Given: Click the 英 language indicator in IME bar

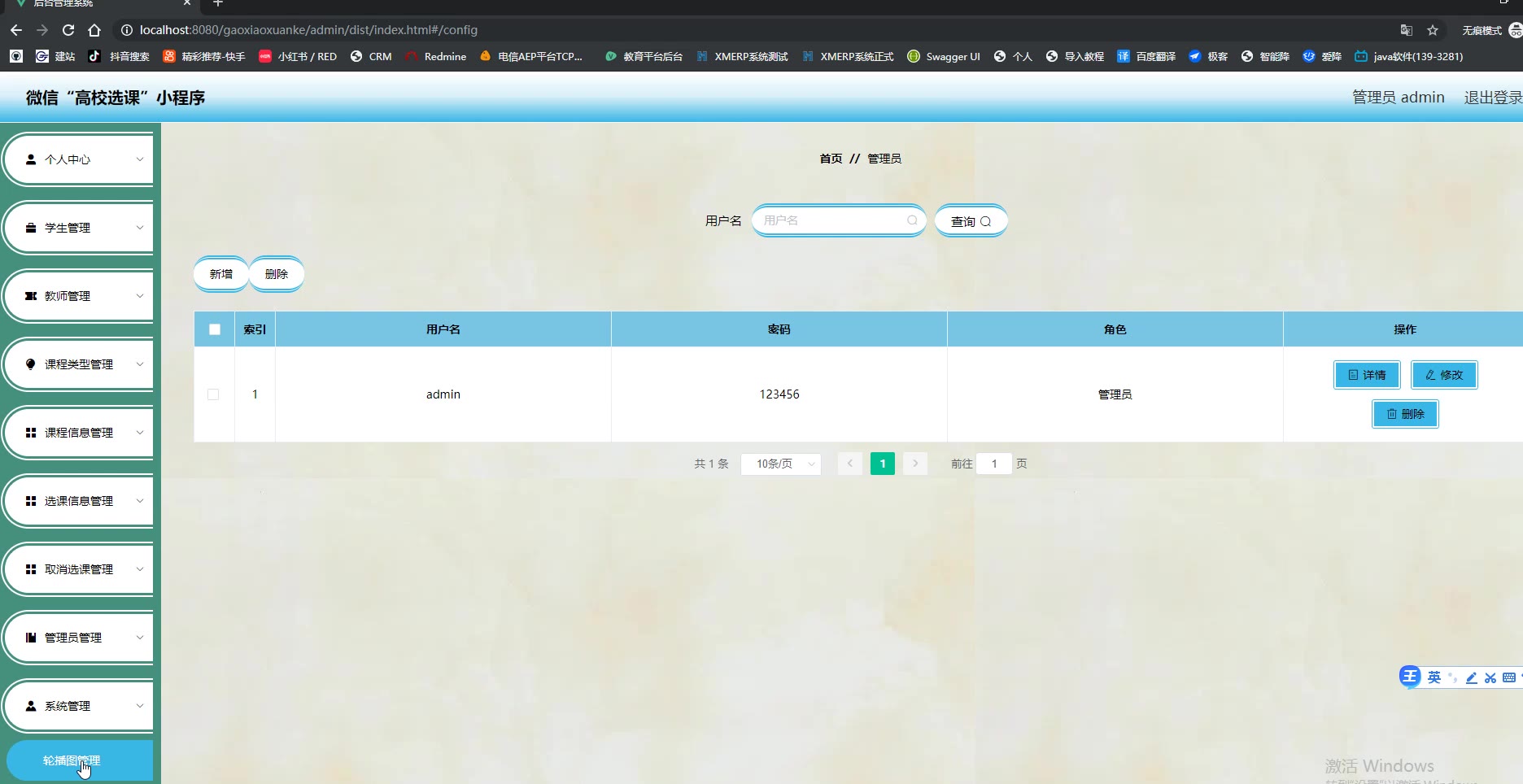Looking at the screenshot, I should pos(1434,677).
